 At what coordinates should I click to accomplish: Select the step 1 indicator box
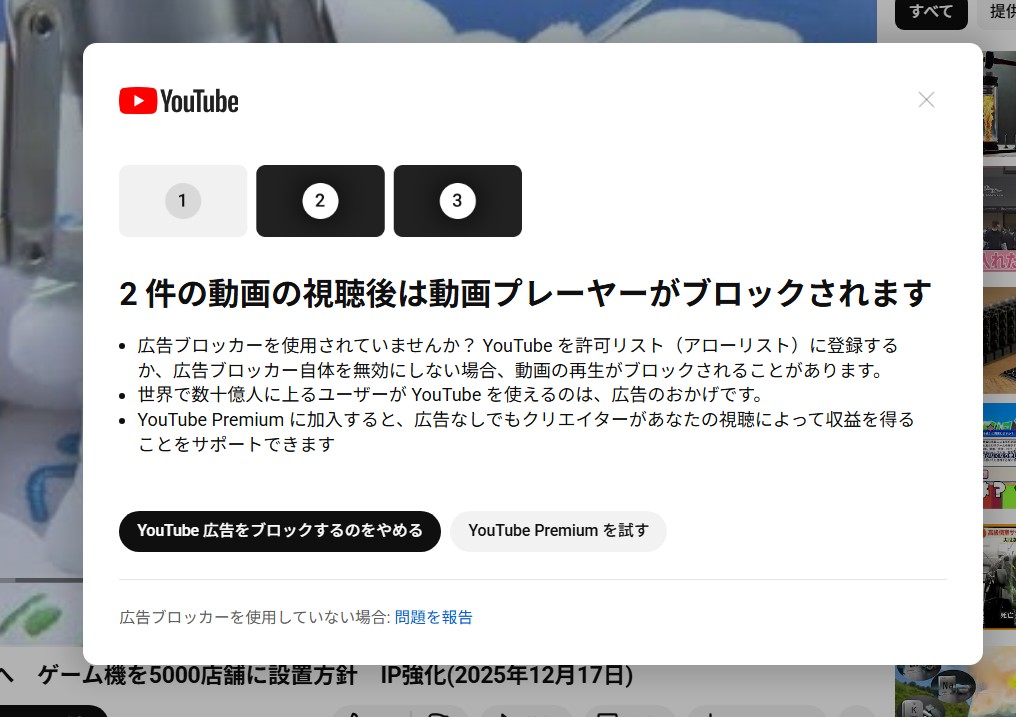coord(183,201)
